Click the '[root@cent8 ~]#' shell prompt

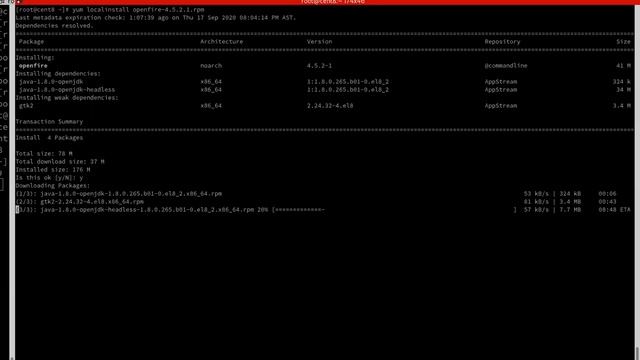[x=42, y=9]
